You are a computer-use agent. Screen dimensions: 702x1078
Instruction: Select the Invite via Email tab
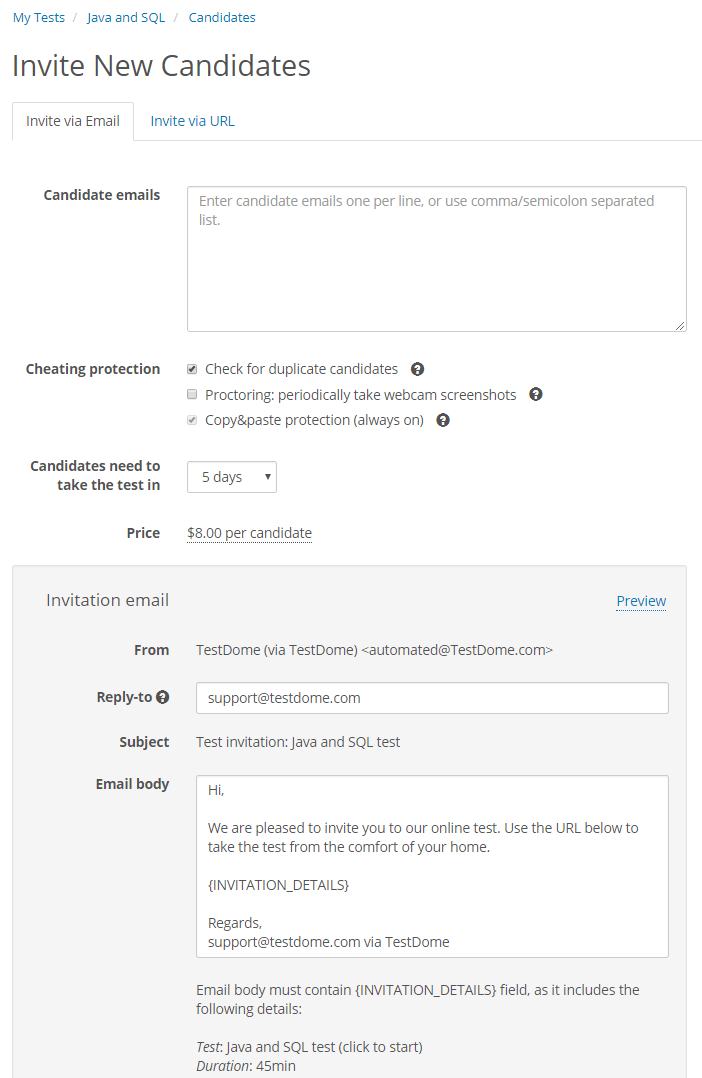(73, 121)
